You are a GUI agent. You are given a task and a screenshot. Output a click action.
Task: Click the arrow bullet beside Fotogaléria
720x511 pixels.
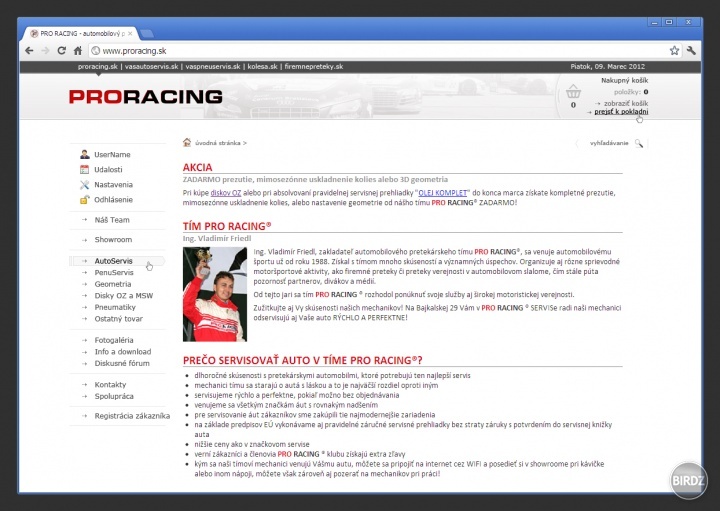coord(84,340)
